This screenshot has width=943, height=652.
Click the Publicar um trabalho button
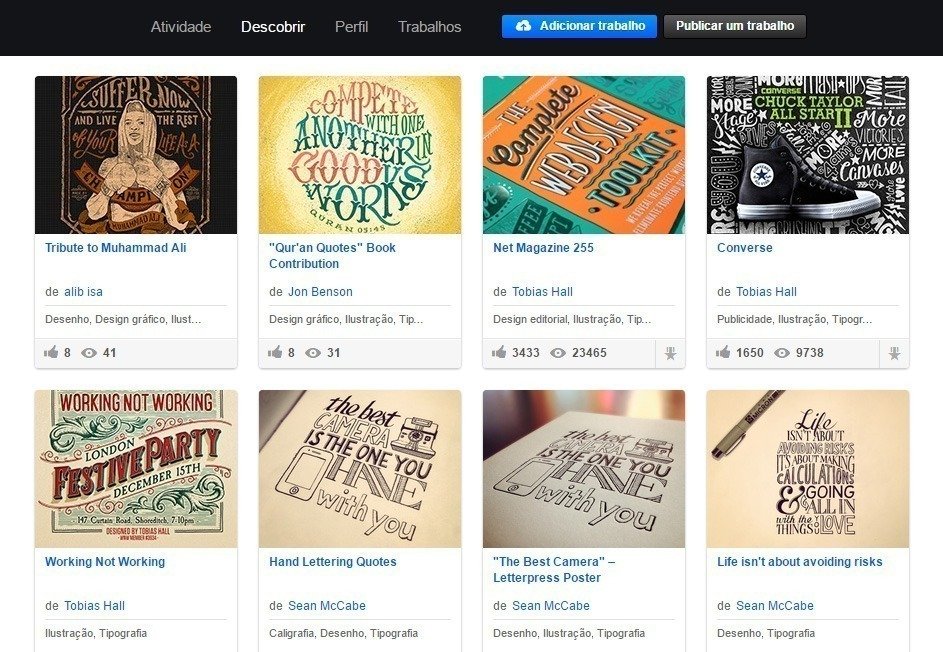tap(735, 26)
